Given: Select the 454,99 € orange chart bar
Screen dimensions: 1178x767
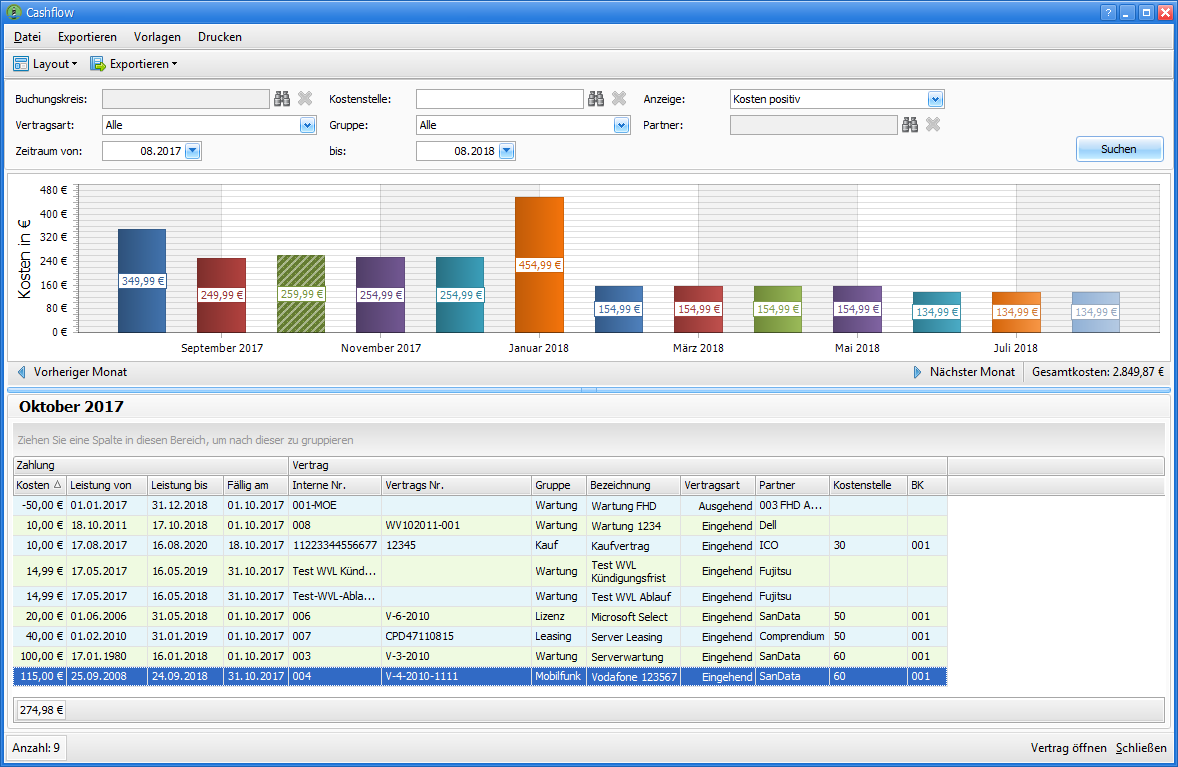Looking at the screenshot, I should [539, 264].
